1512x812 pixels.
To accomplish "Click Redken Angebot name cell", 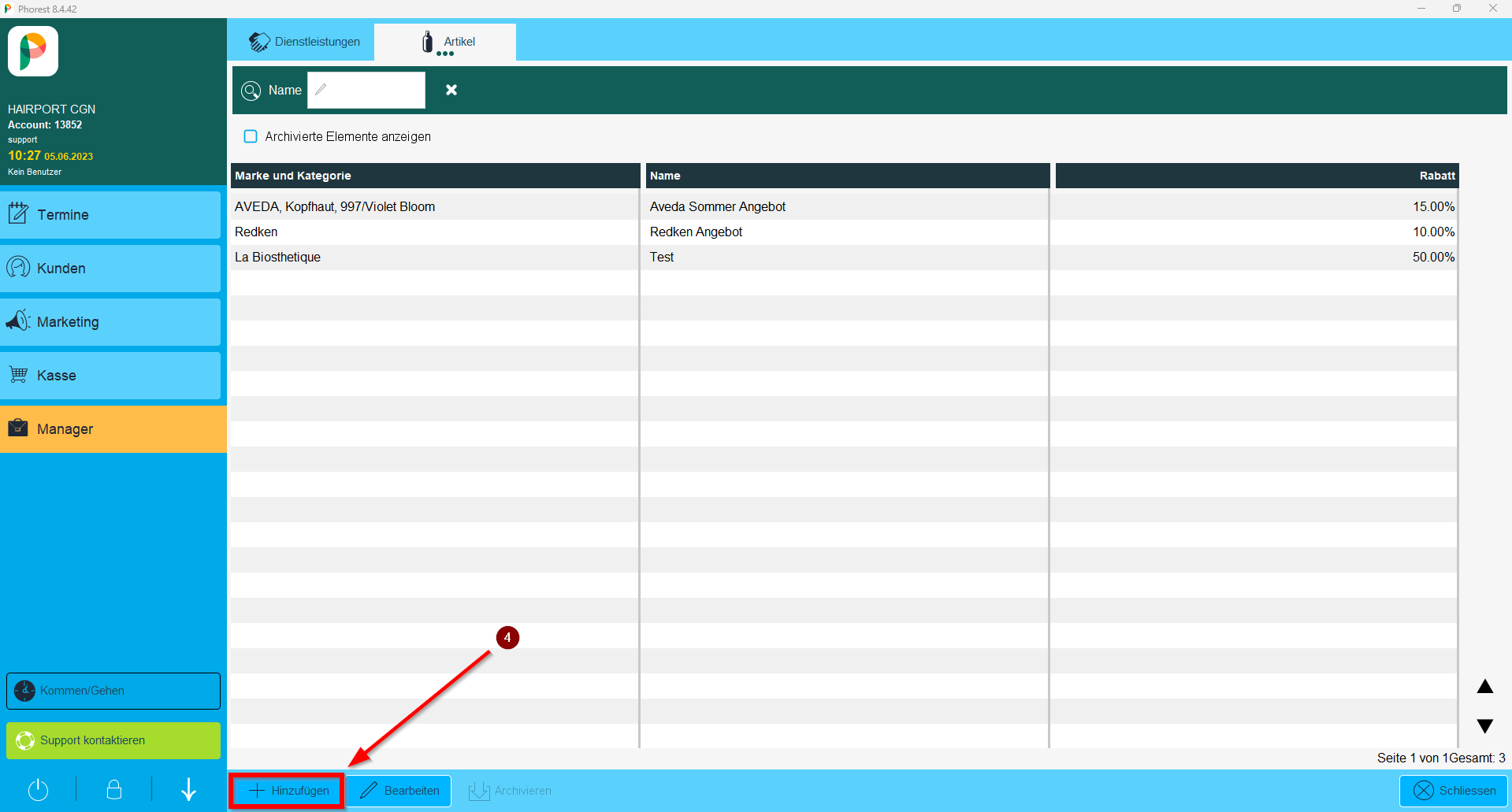I will pyautogui.click(x=696, y=232).
